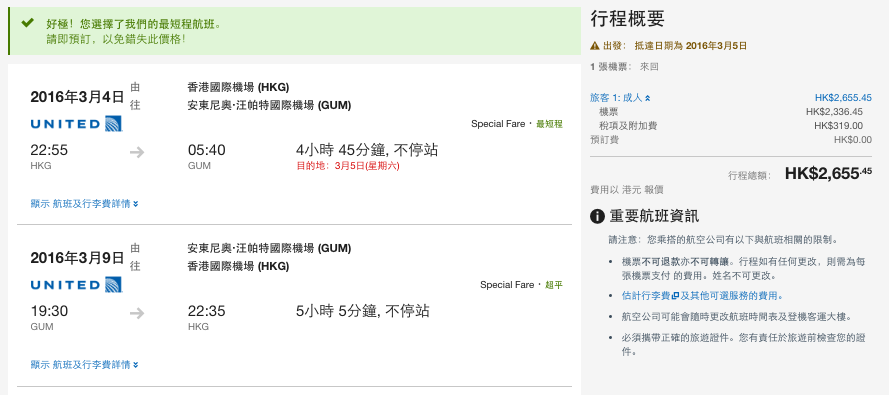The height and width of the screenshot is (395, 889).
Task: Click United logo on March 9 flight
Action: (x=76, y=284)
